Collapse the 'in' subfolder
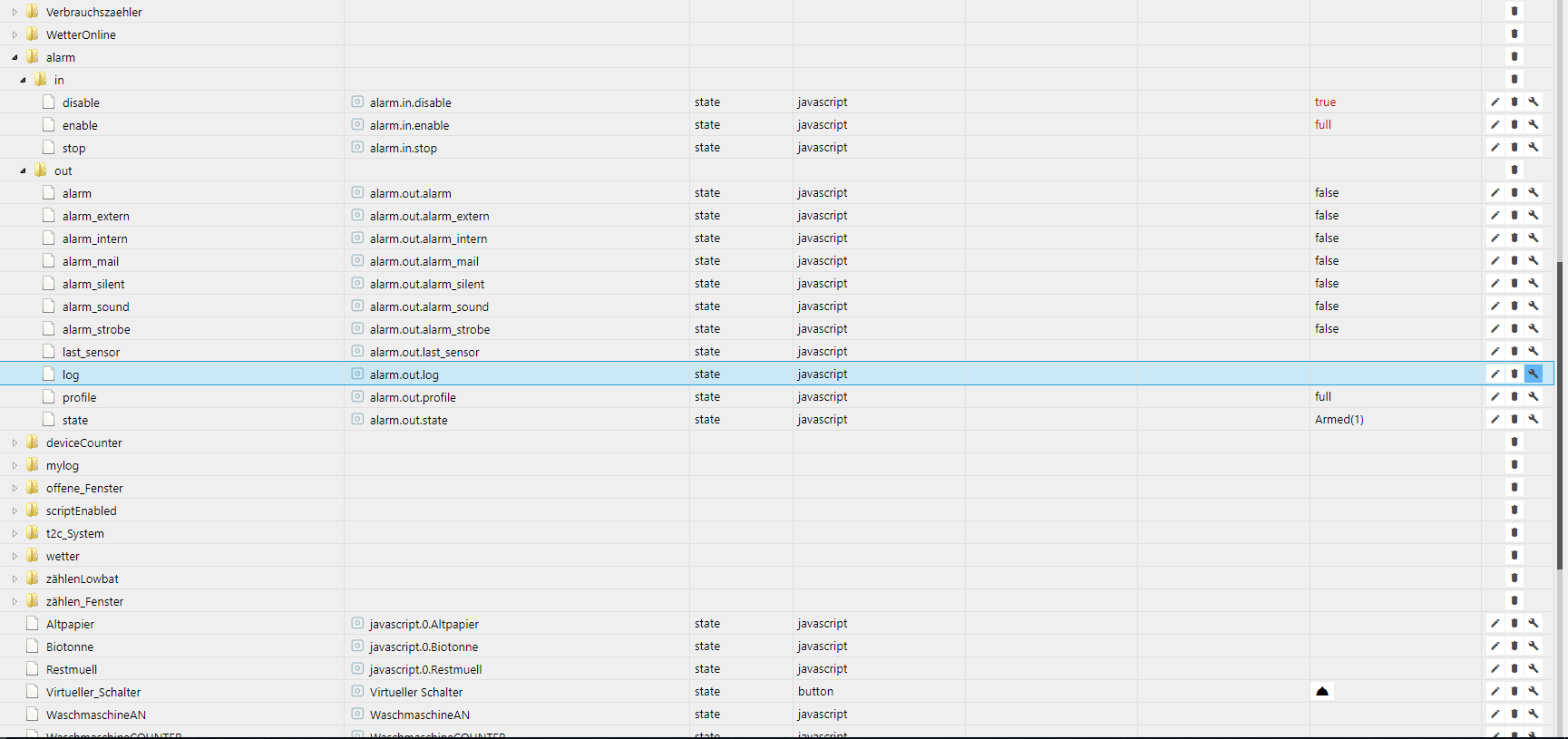Screen dimensions: 1568x739 click(23, 80)
